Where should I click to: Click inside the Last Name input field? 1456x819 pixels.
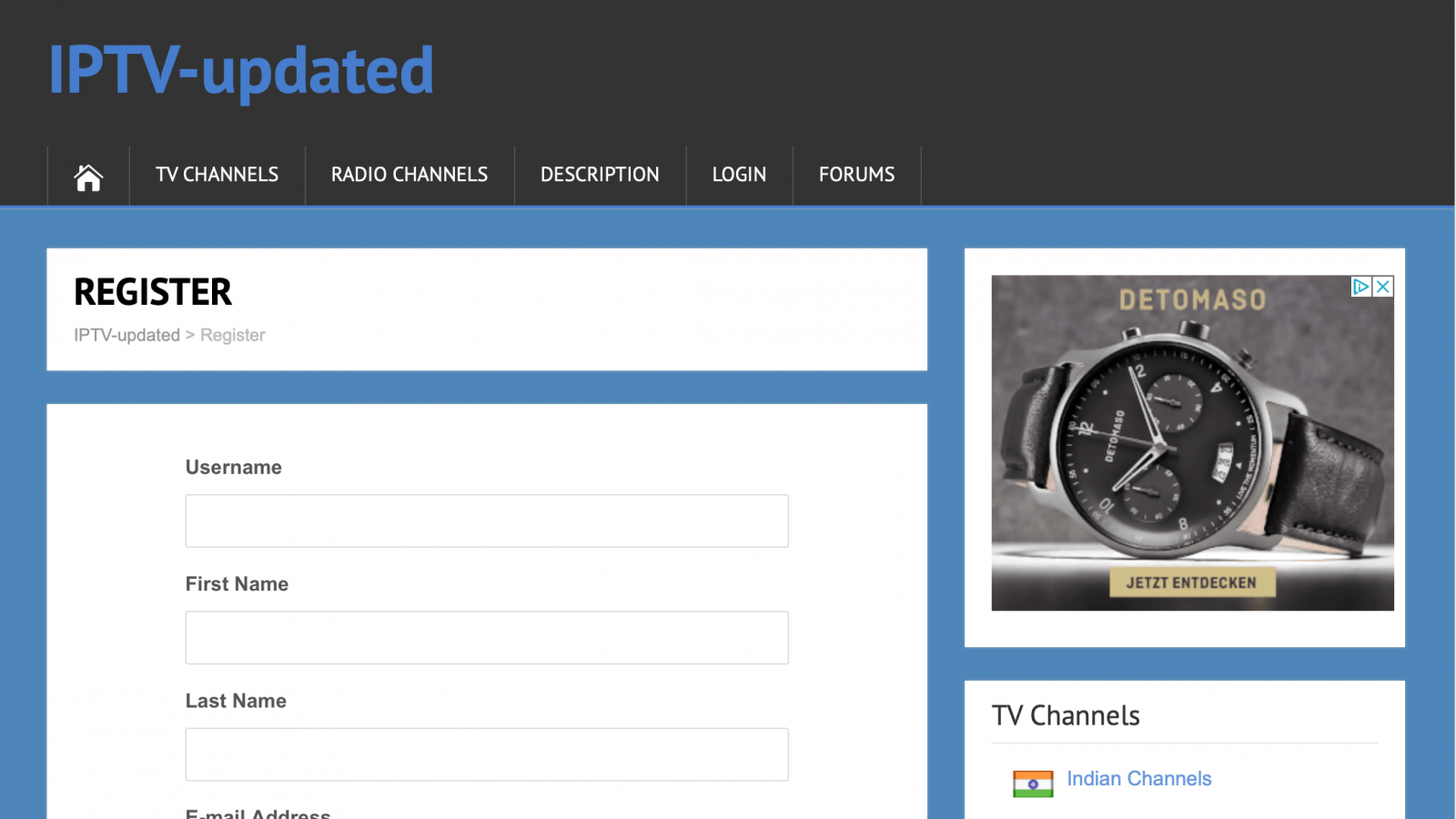coord(487,753)
